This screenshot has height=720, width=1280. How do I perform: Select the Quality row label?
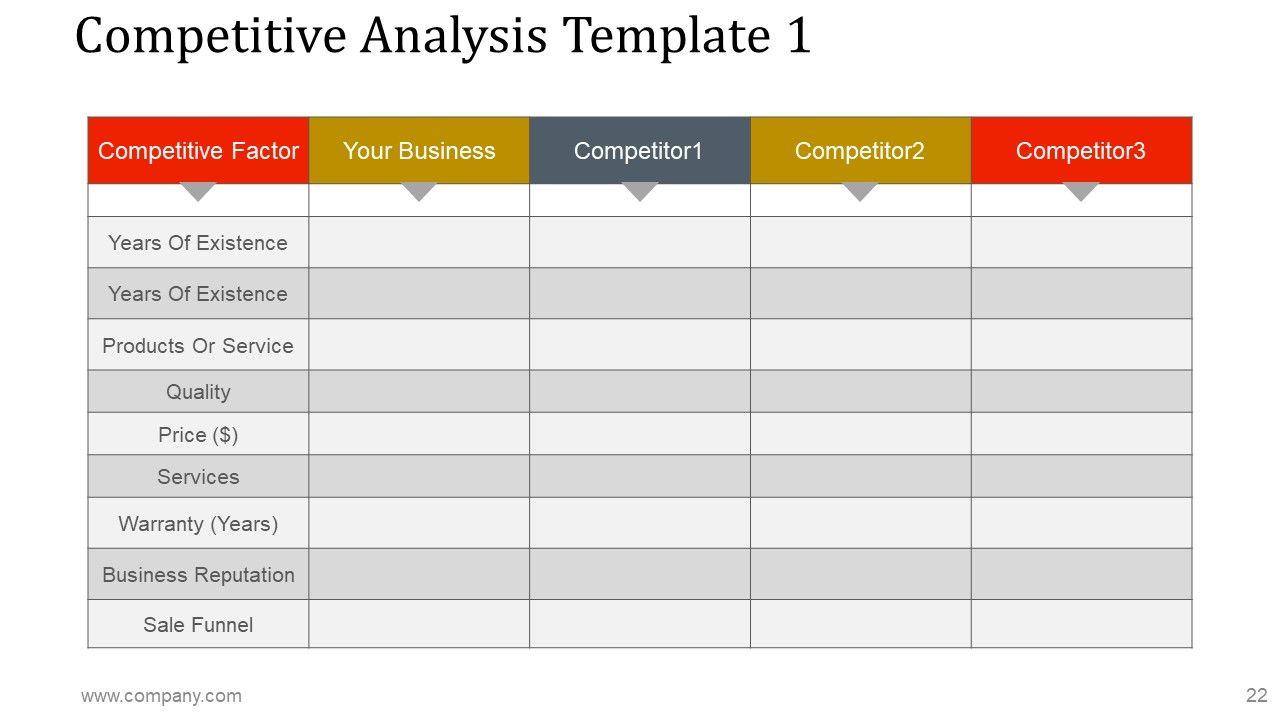click(198, 392)
